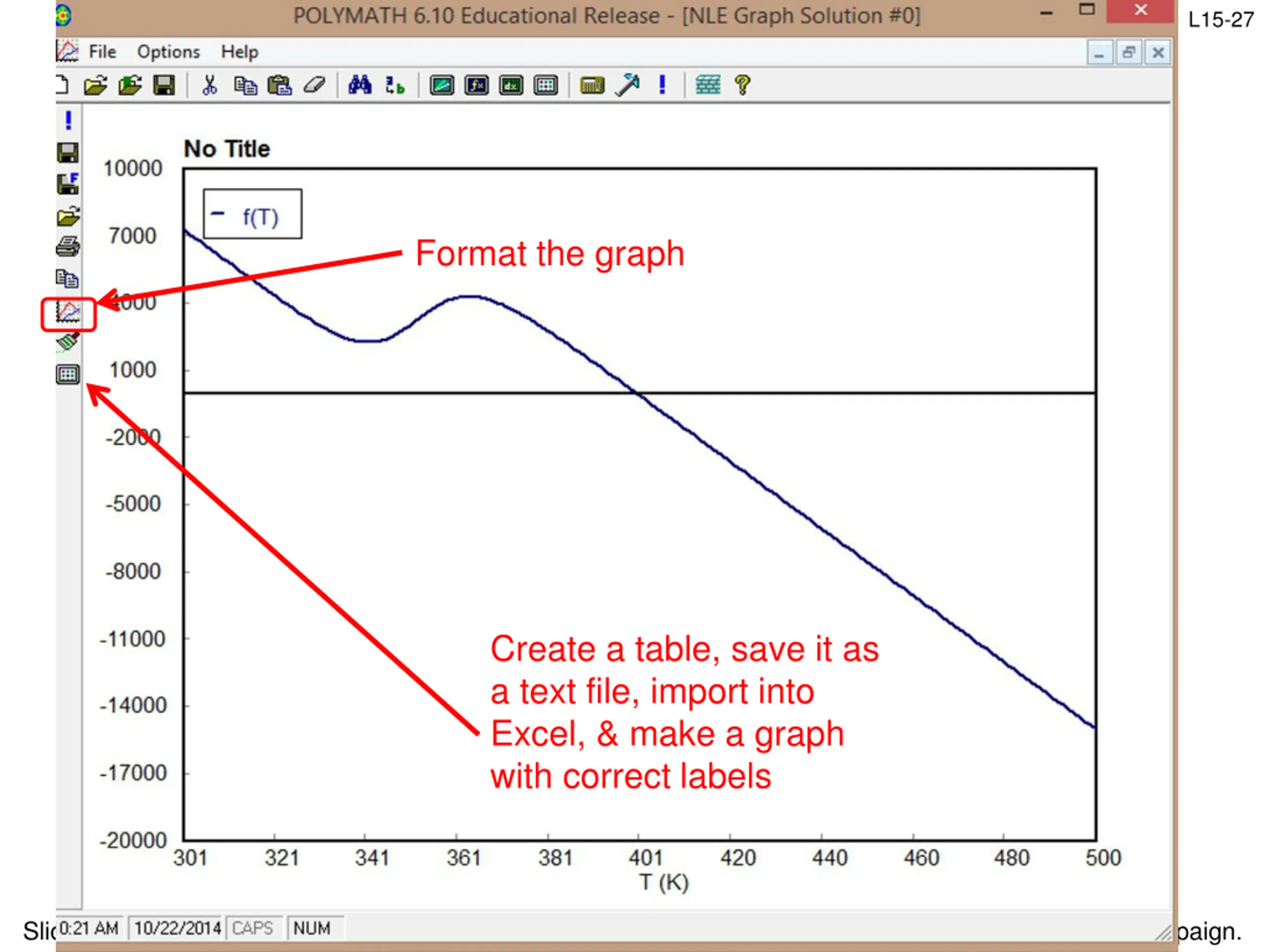The image size is (1270, 952).
Task: Click the save disk icon in top toolbar
Action: [x=164, y=85]
